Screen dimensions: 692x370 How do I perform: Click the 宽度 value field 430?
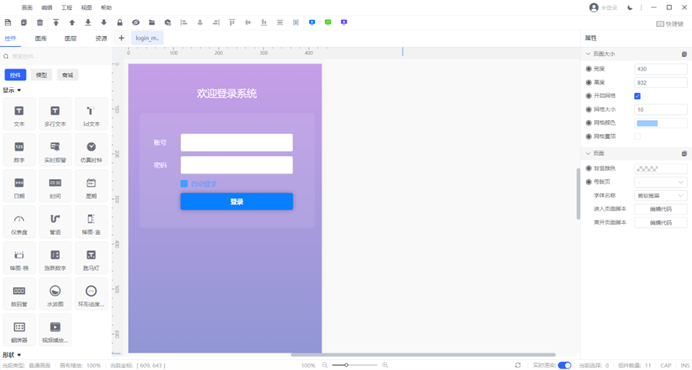(x=661, y=69)
